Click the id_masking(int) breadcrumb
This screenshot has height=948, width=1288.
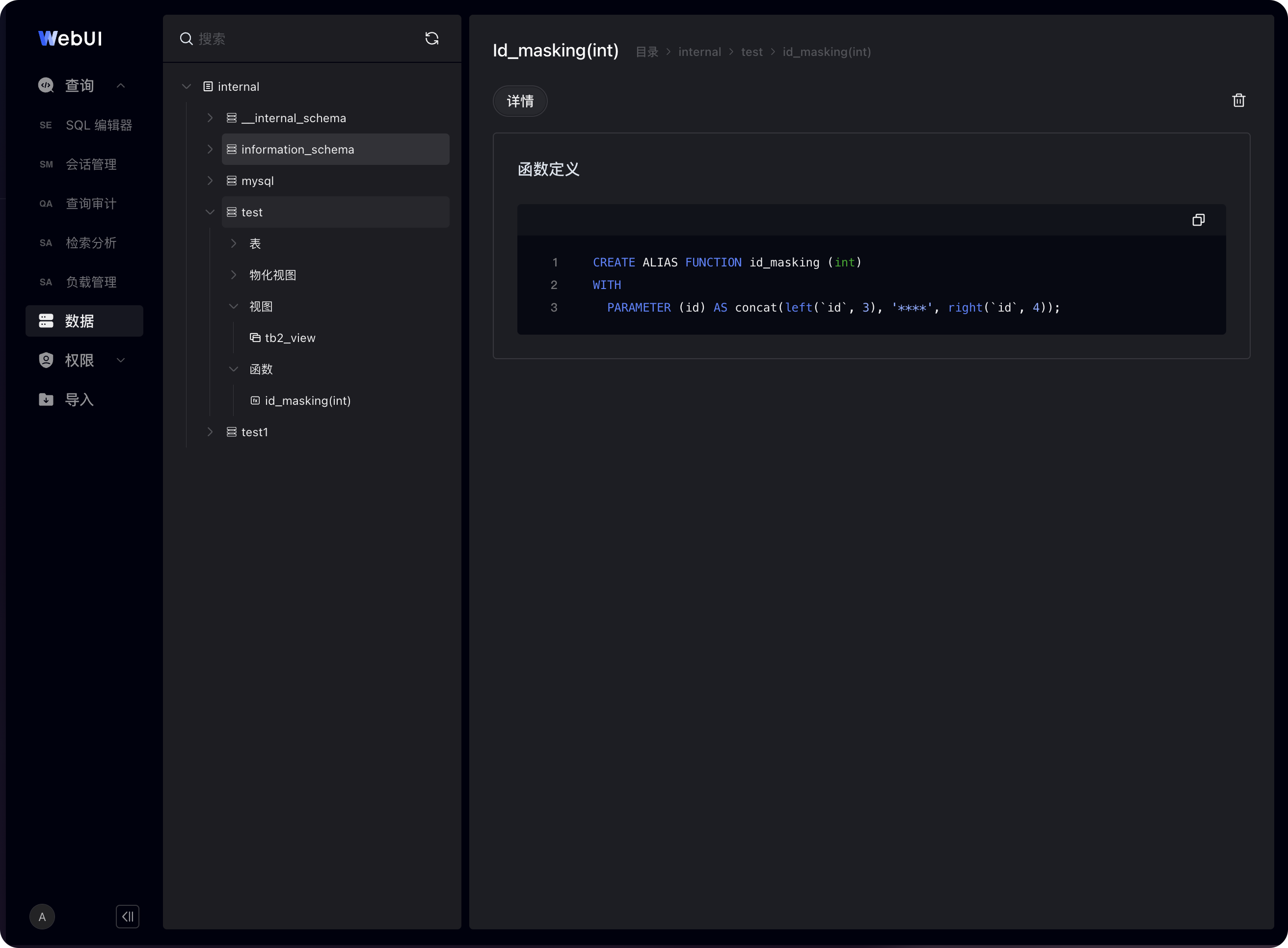[x=827, y=52]
